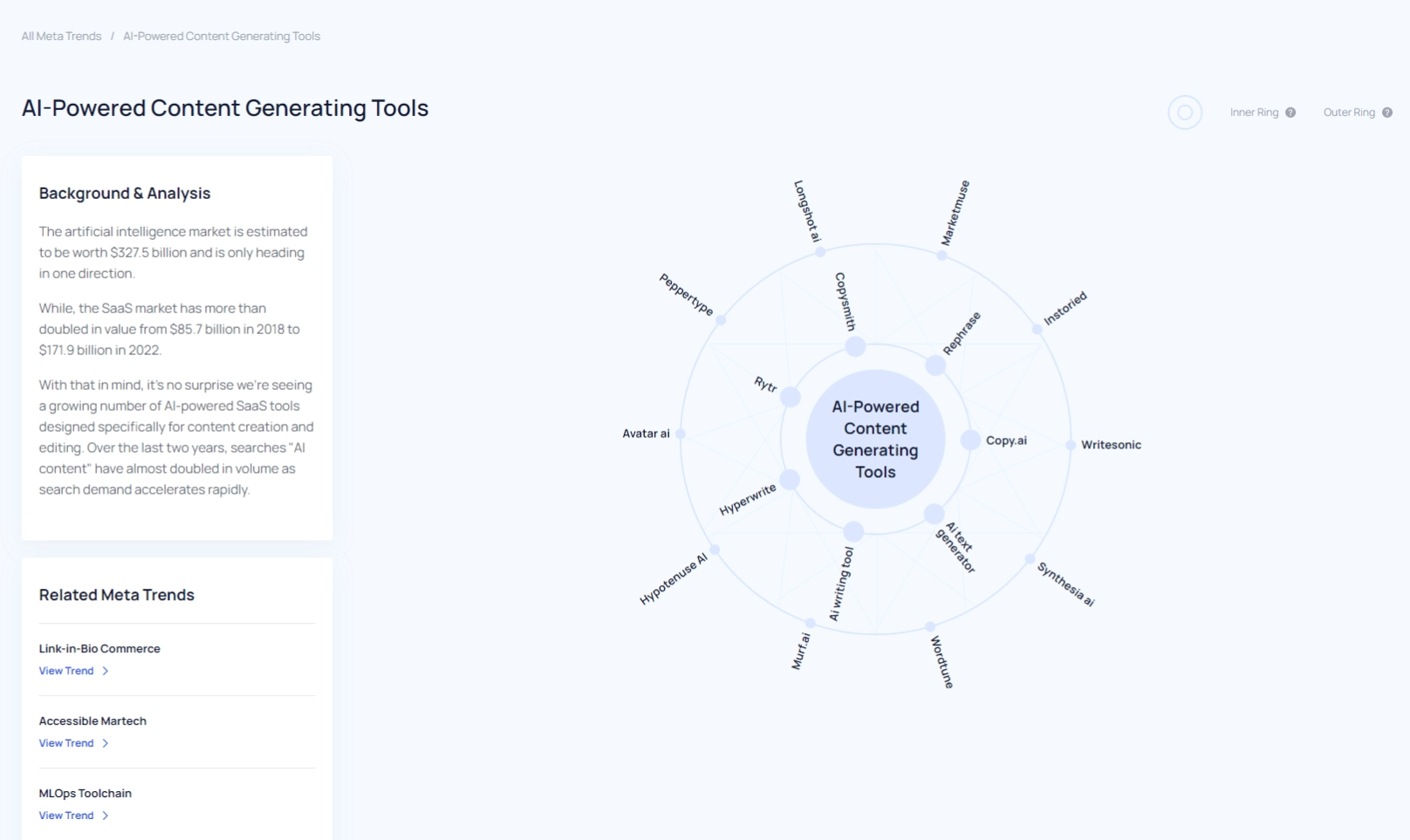Select the Rephrase inner ring node

(935, 365)
